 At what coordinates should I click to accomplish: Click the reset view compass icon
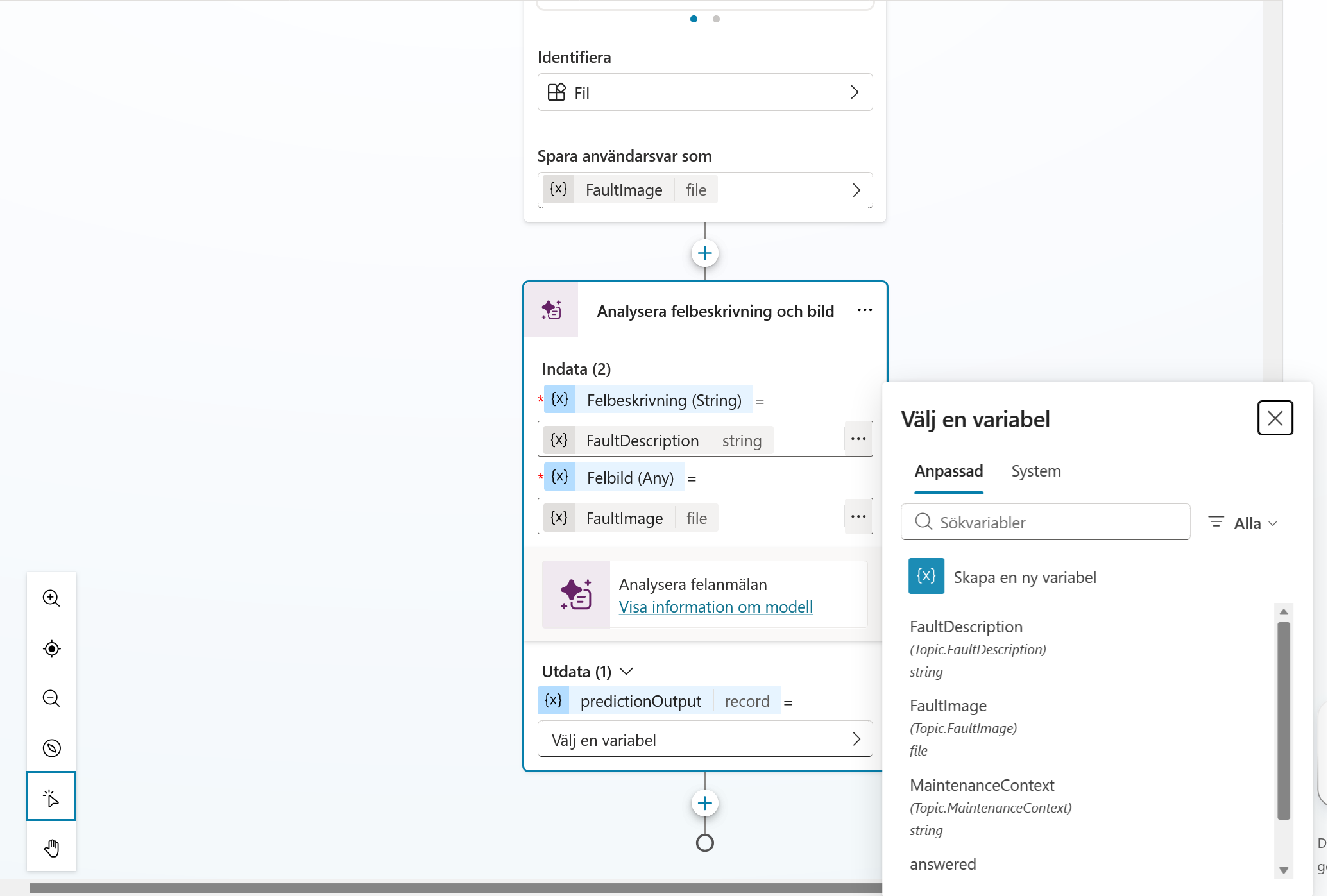(51, 748)
